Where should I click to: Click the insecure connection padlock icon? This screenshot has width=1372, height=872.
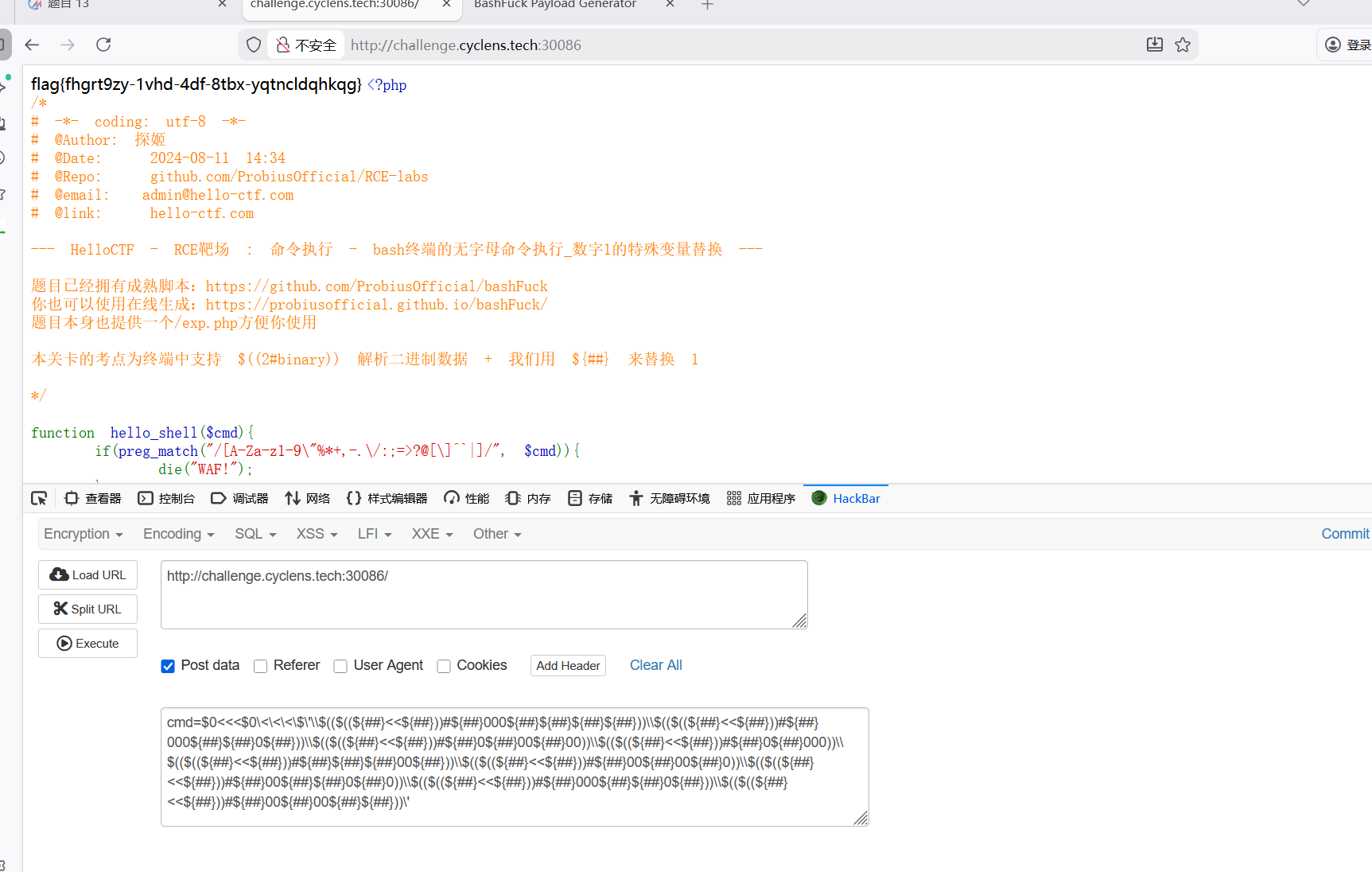[x=282, y=45]
